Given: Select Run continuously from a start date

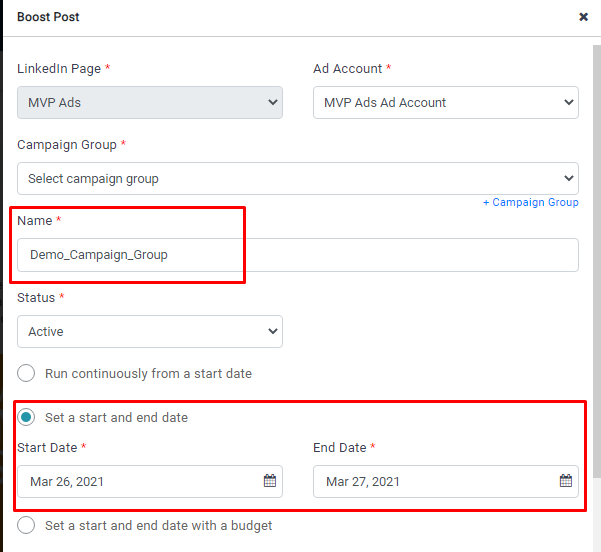Looking at the screenshot, I should (x=26, y=373).
